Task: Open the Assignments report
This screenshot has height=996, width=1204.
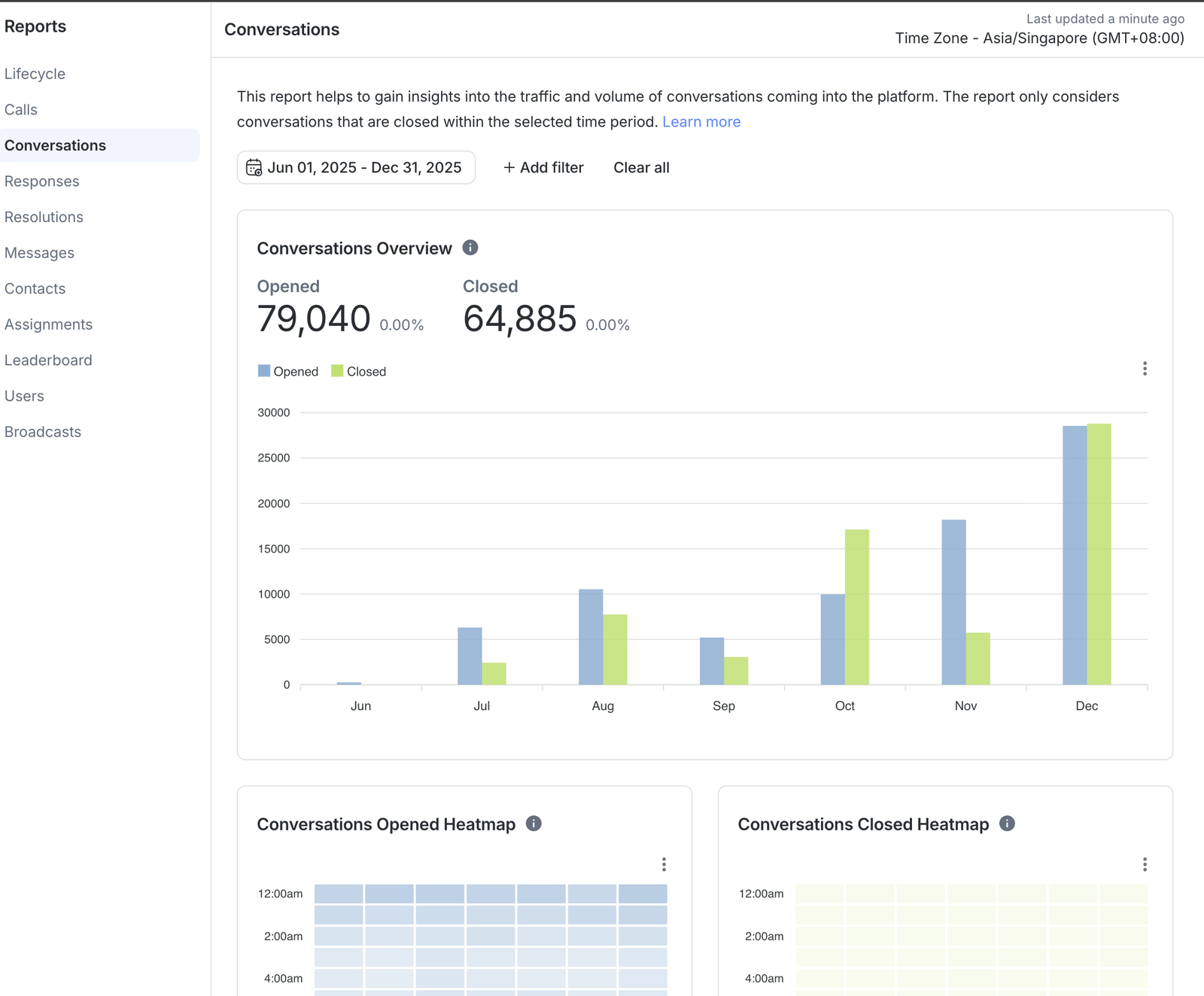Action: (x=48, y=324)
